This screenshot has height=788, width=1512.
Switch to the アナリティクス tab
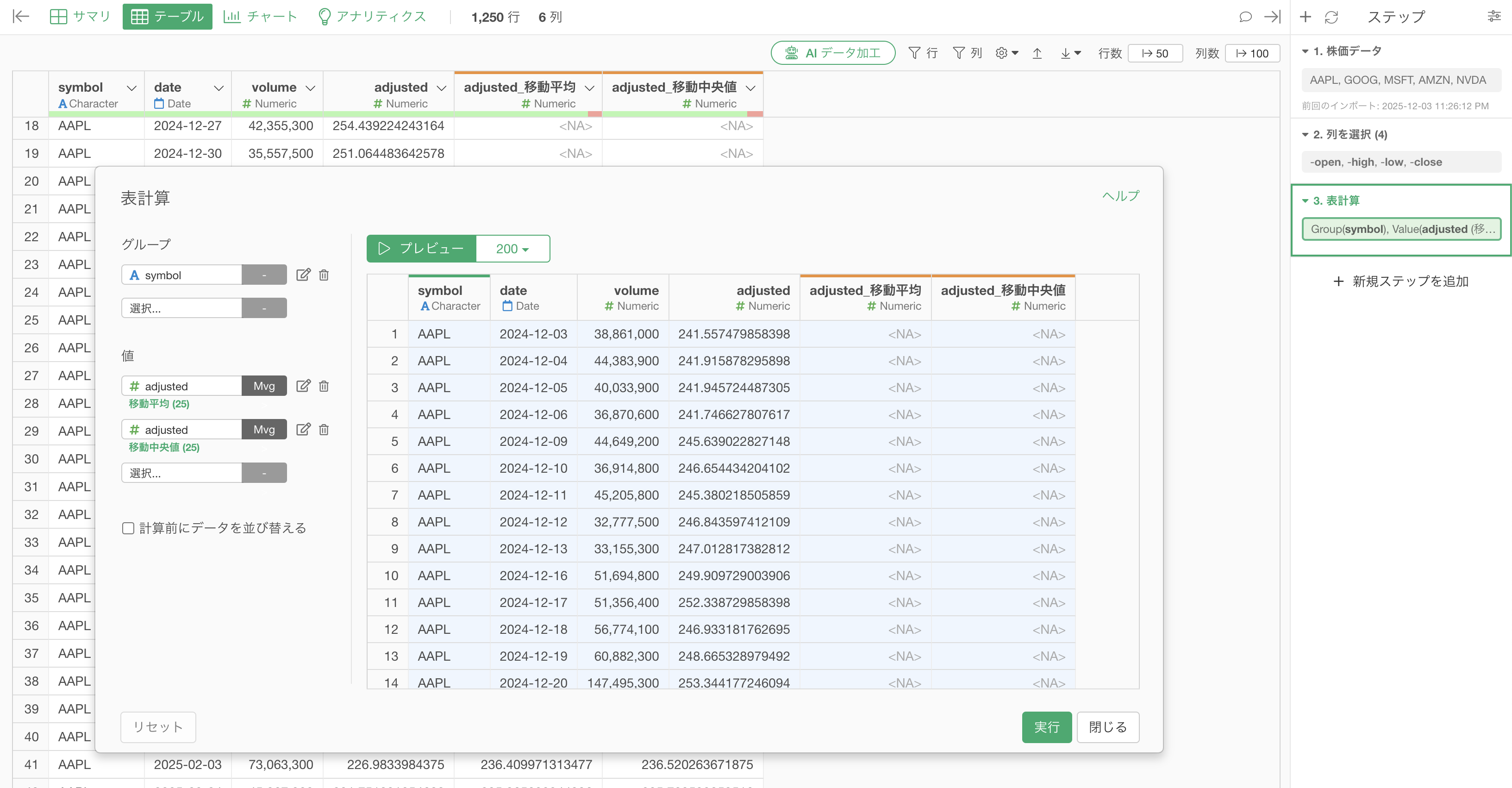coord(372,17)
